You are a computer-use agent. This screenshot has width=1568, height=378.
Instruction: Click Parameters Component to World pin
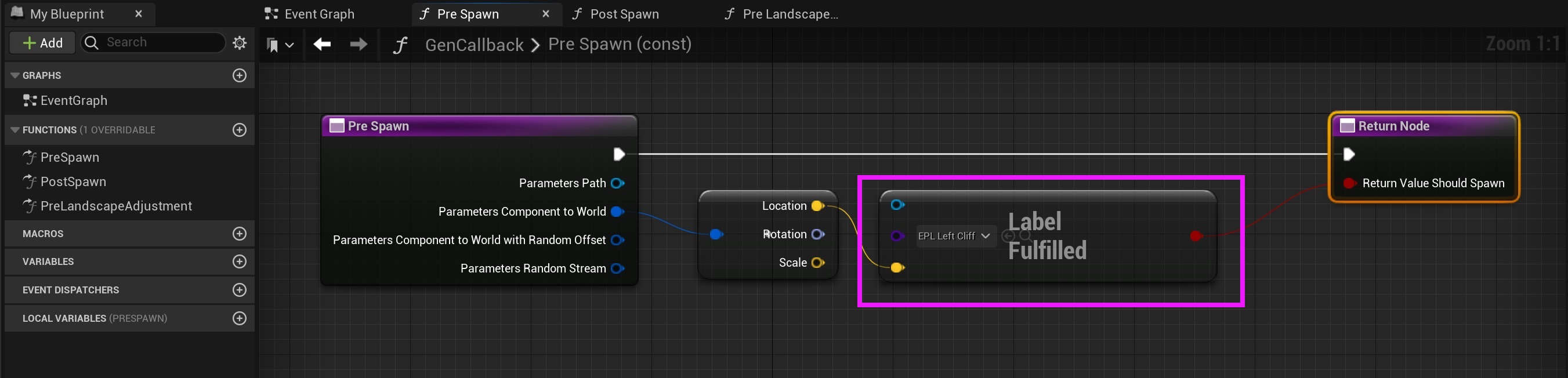point(618,212)
